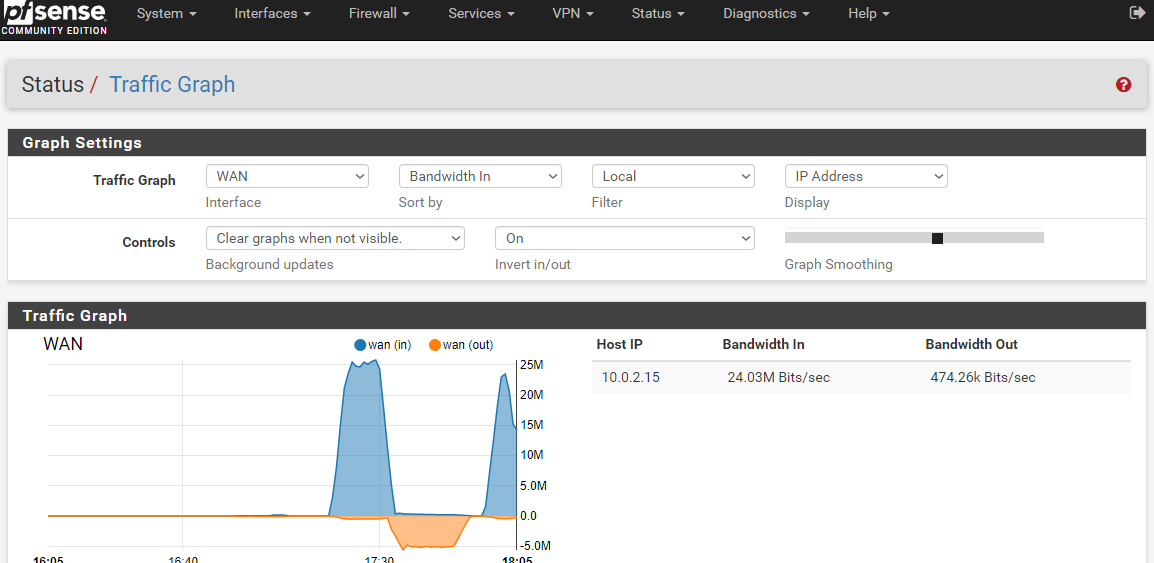Open the VPN menu
Viewport: 1154px width, 563px height.
coord(573,14)
